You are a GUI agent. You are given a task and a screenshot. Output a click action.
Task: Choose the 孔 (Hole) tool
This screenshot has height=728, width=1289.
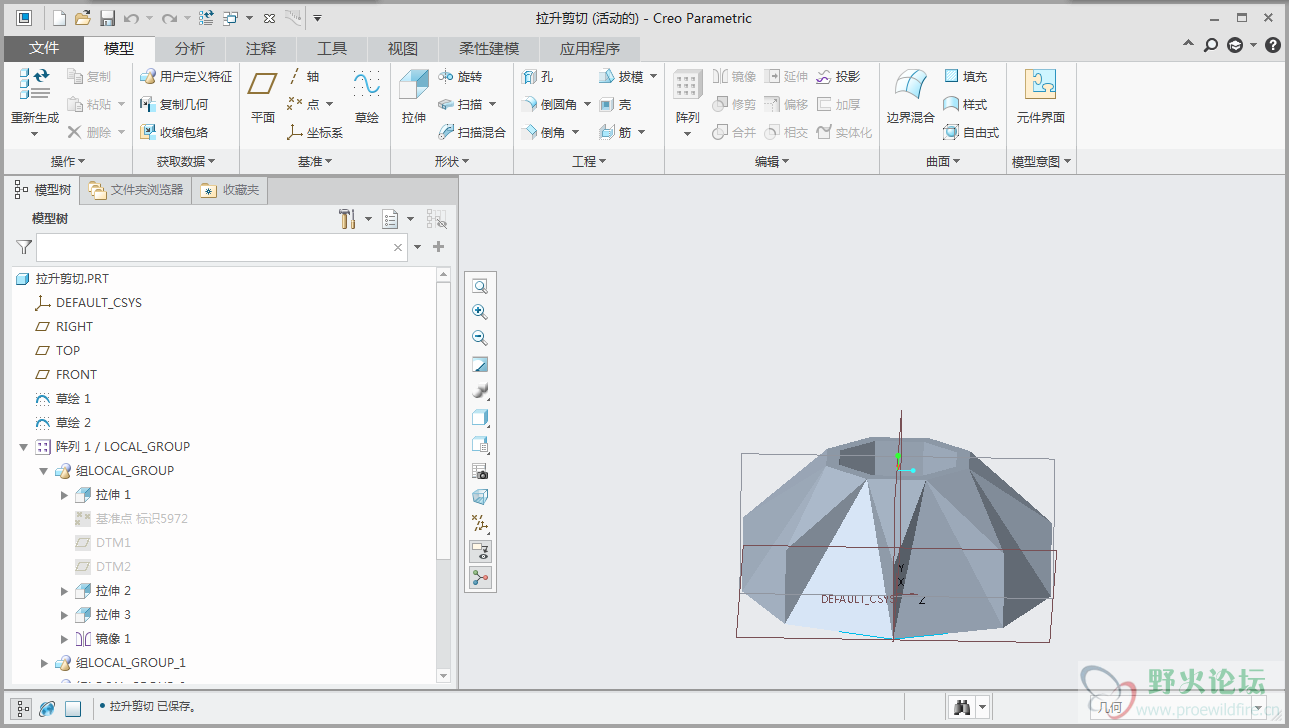point(537,77)
